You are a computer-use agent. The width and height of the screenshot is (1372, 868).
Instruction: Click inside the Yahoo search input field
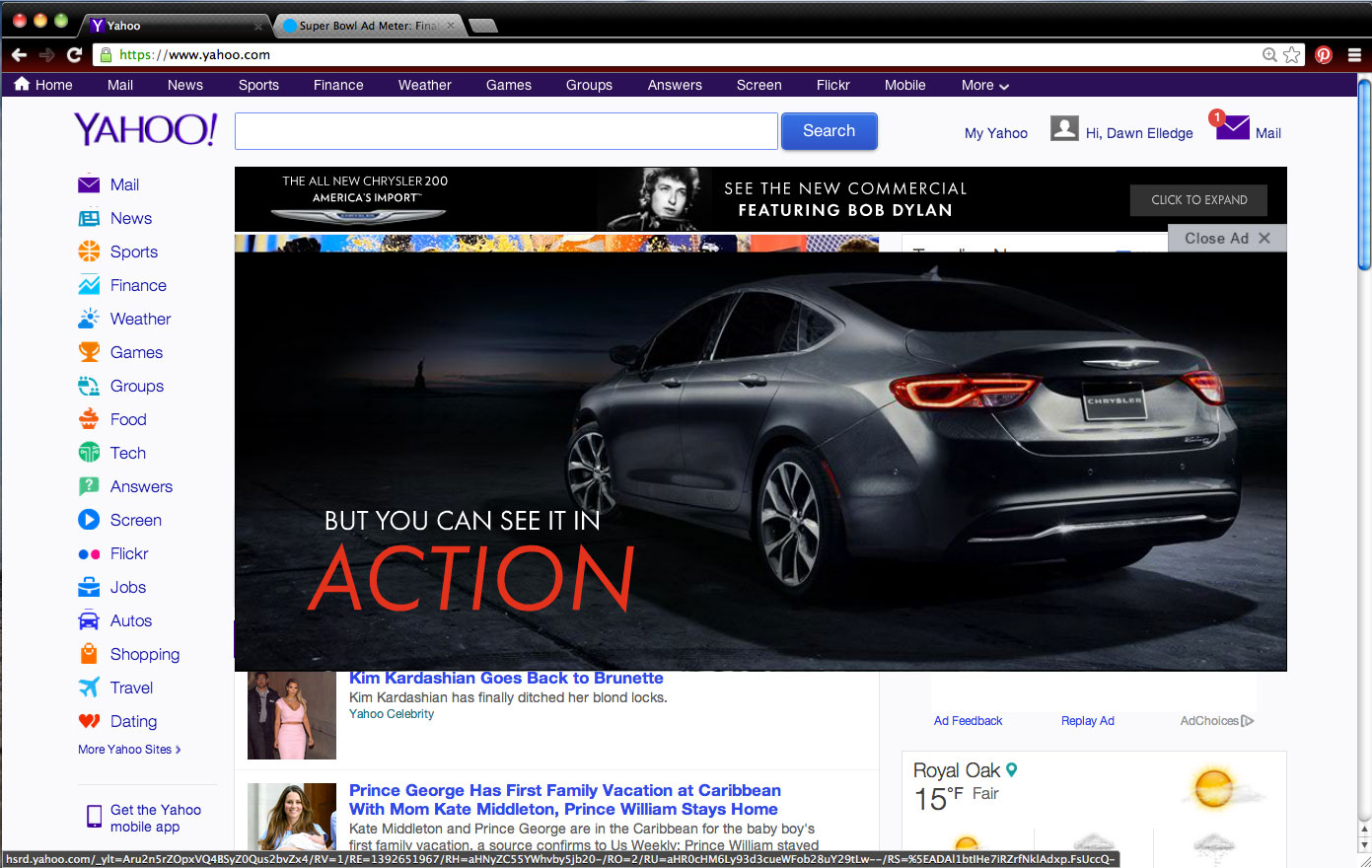pyautogui.click(x=506, y=131)
